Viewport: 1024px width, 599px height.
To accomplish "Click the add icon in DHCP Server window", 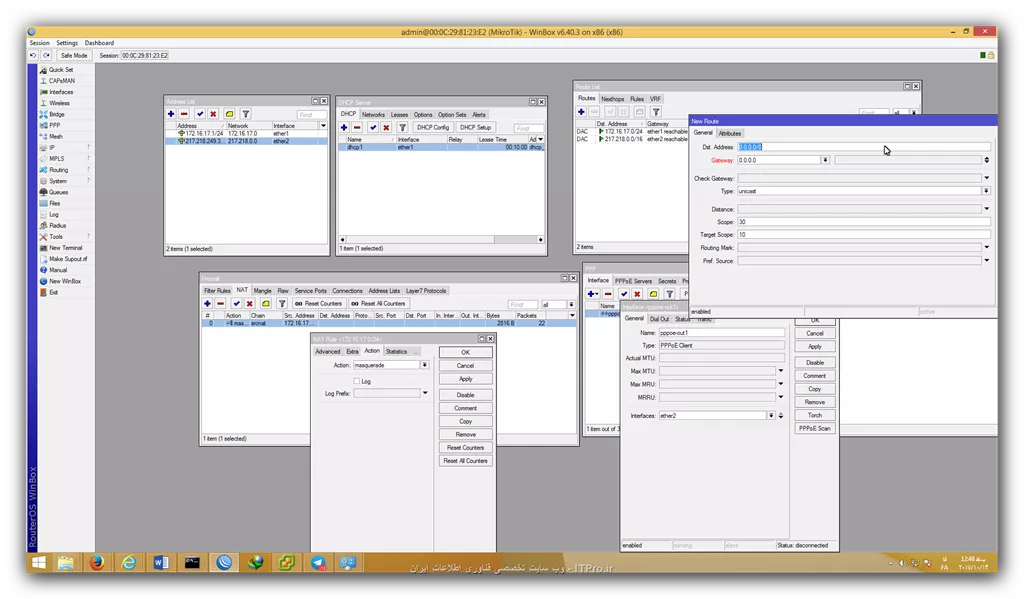I will click(344, 127).
